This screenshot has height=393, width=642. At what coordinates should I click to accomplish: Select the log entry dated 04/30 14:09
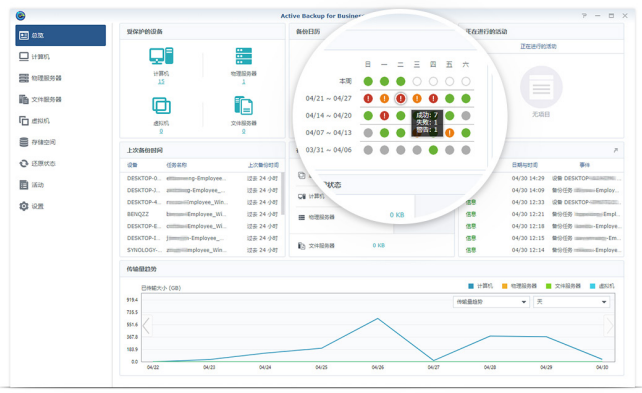[541, 190]
